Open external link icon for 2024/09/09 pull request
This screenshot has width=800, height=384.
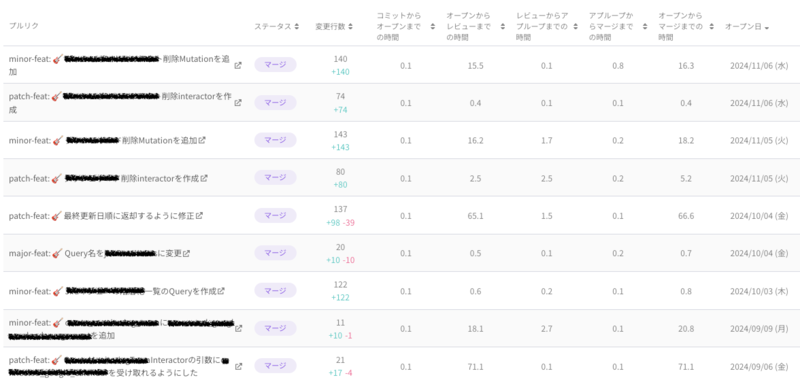238,328
